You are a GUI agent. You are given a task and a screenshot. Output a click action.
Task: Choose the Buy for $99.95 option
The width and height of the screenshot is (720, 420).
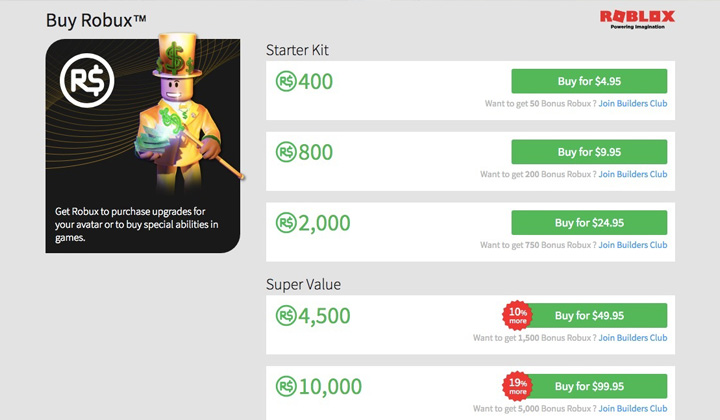[x=589, y=386]
